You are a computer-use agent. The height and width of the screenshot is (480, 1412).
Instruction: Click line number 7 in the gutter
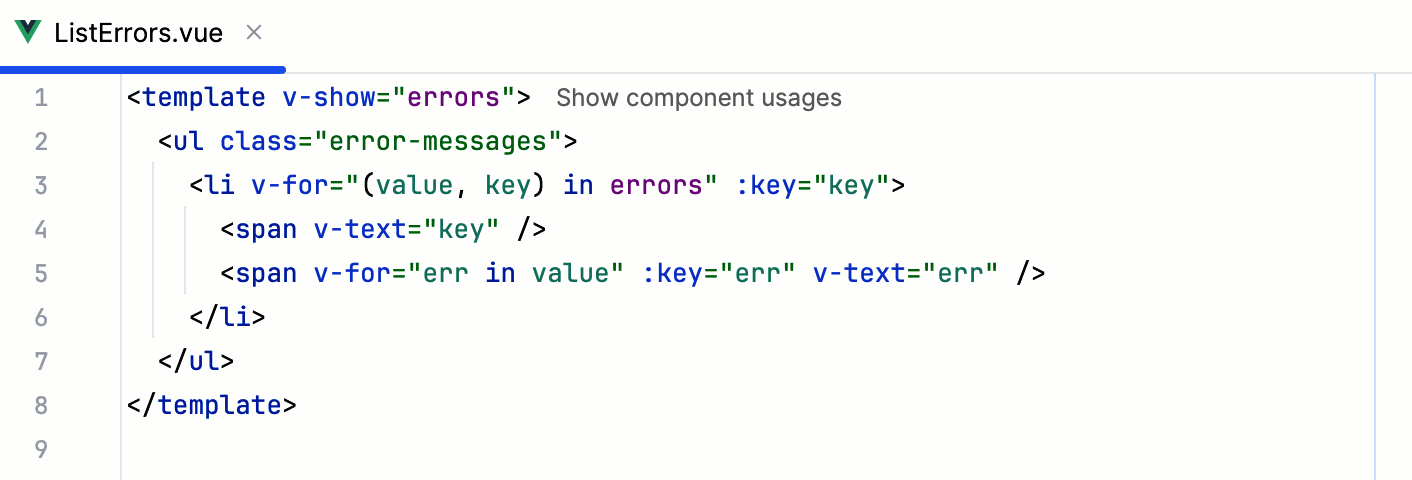[x=41, y=362]
